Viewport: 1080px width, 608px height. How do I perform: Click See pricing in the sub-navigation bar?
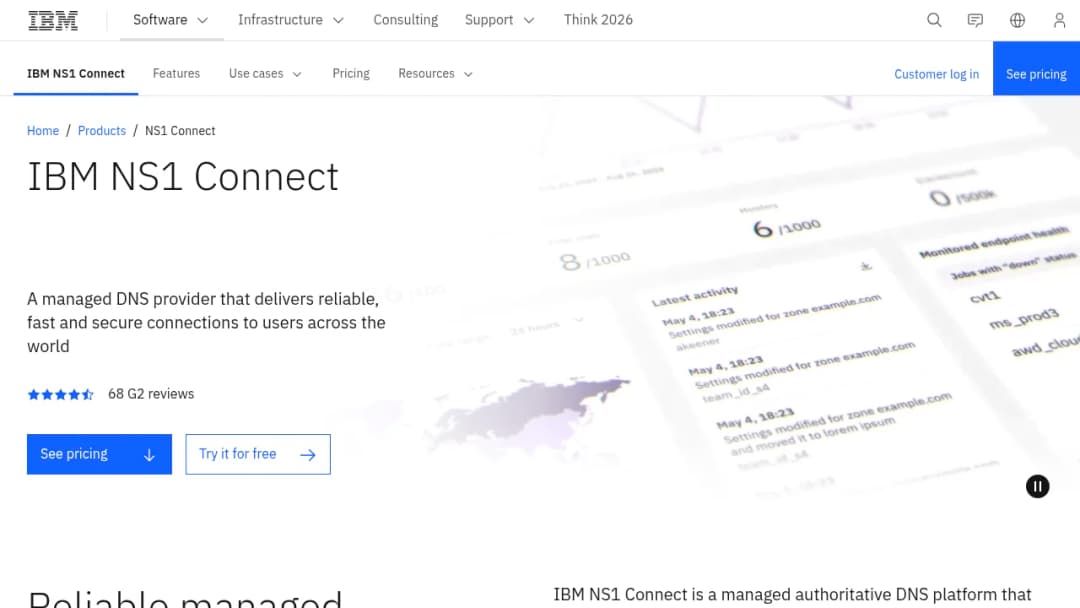coord(1036,69)
